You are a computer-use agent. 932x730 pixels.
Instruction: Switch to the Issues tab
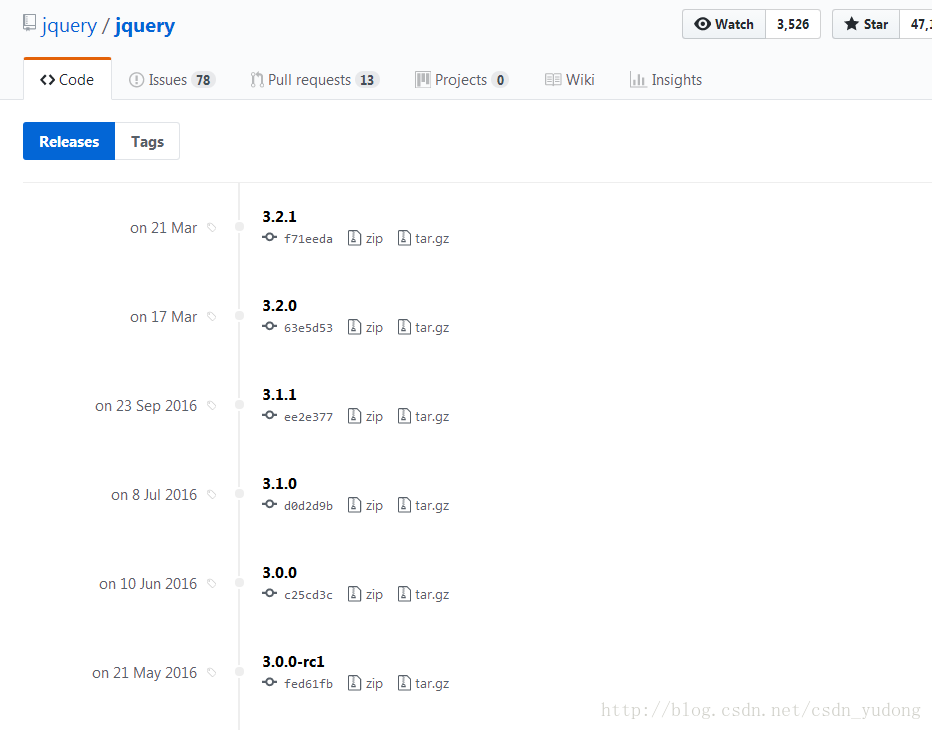[172, 80]
